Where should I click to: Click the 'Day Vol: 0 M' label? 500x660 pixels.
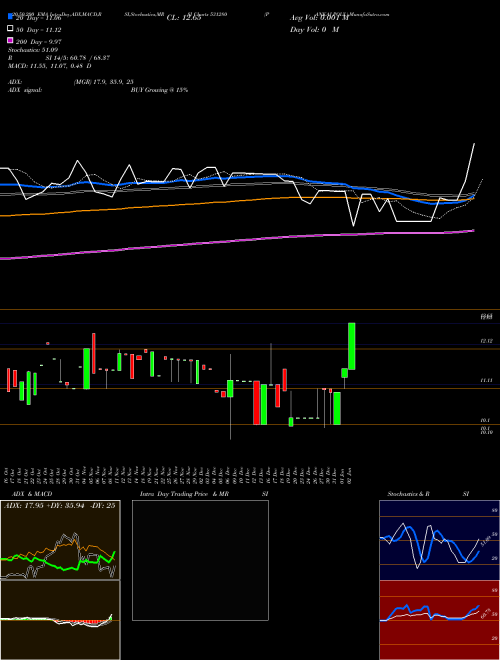click(314, 30)
